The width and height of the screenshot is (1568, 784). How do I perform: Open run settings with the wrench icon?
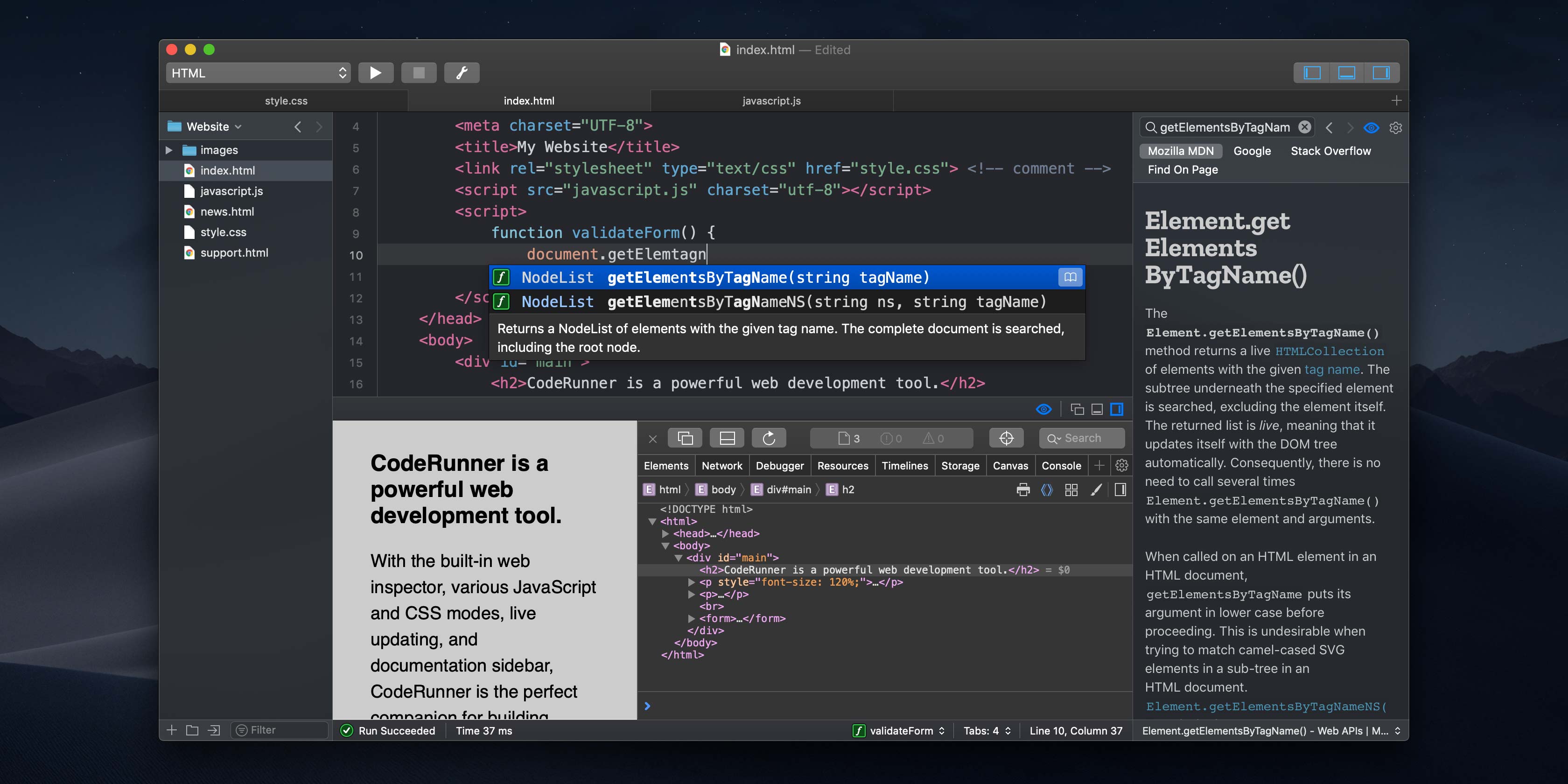pyautogui.click(x=462, y=72)
